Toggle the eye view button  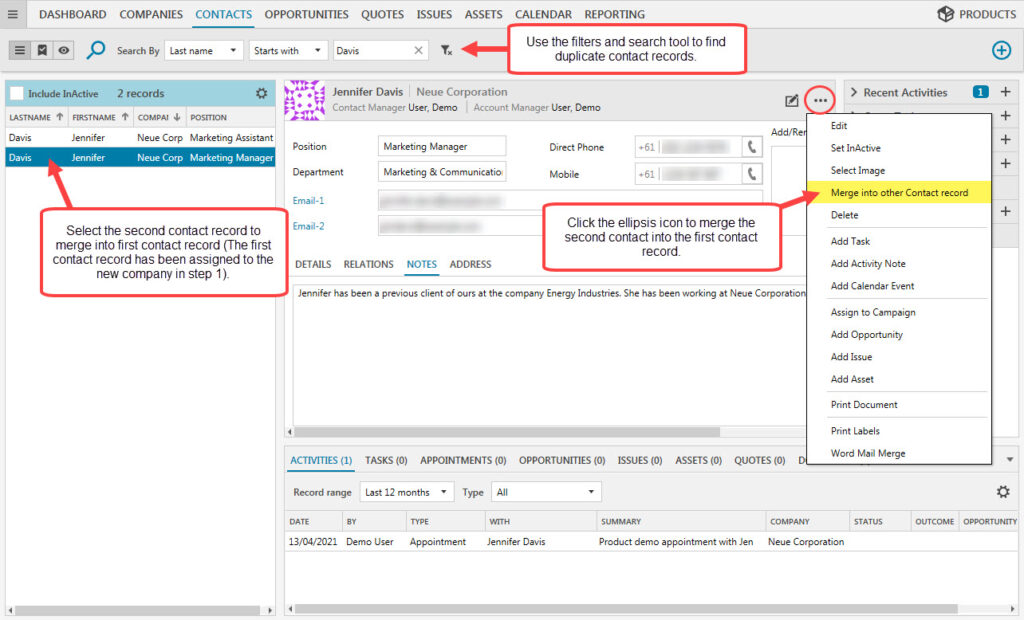[64, 50]
